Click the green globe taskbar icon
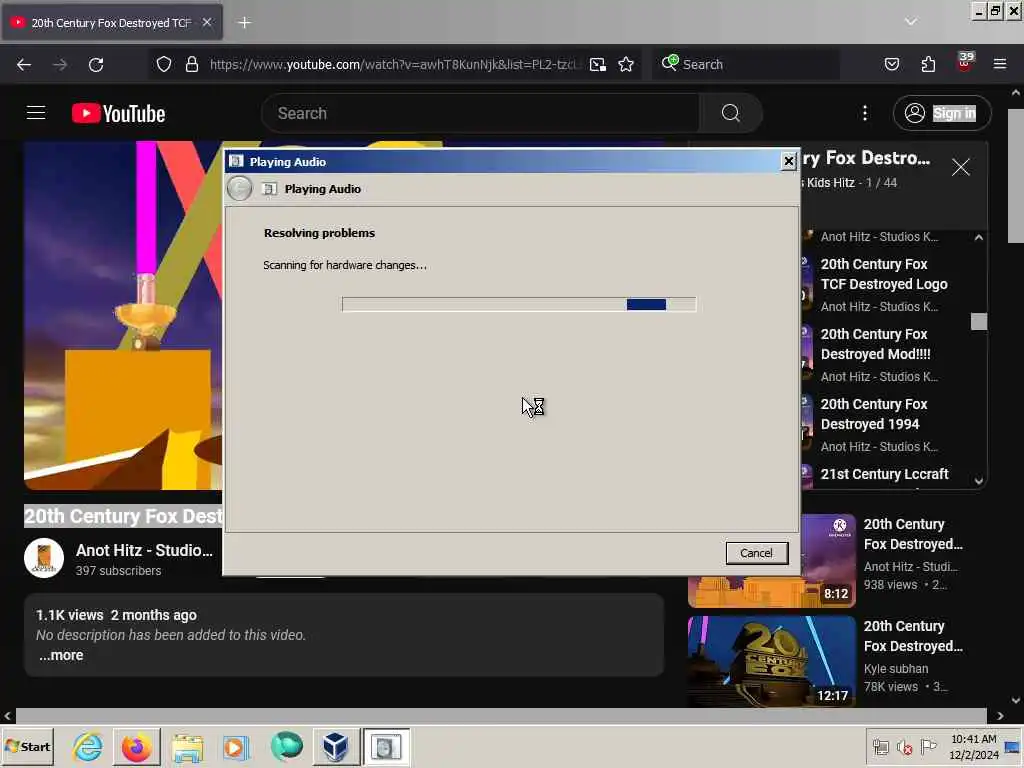1024x768 pixels. pos(287,747)
